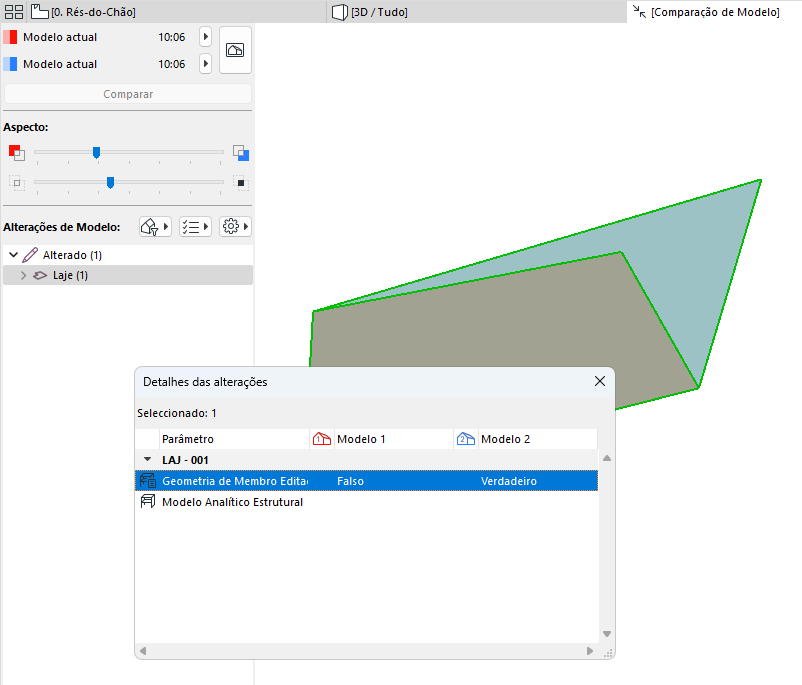Click the horizontal scroll right arrow
This screenshot has width=802, height=685.
[590, 651]
